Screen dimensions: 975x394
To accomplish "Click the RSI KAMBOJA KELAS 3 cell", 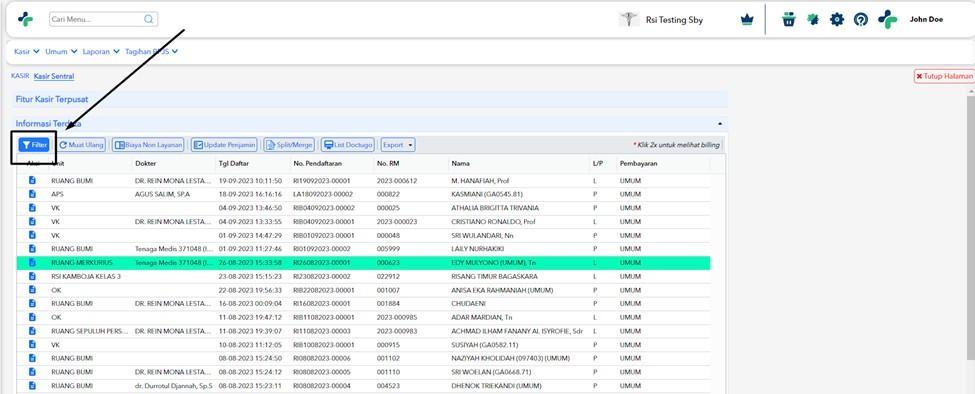I will click(x=86, y=276).
